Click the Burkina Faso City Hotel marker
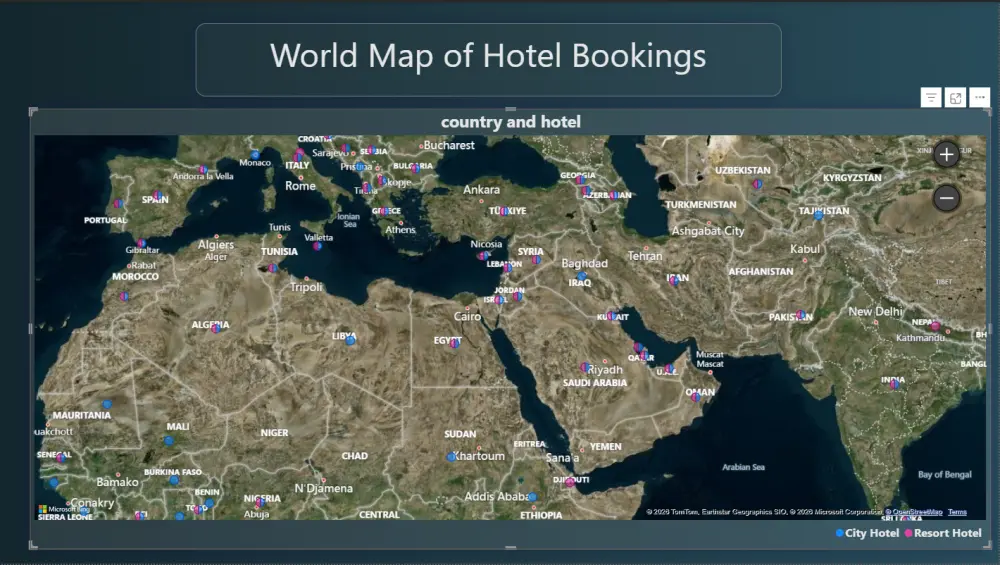 click(x=174, y=480)
